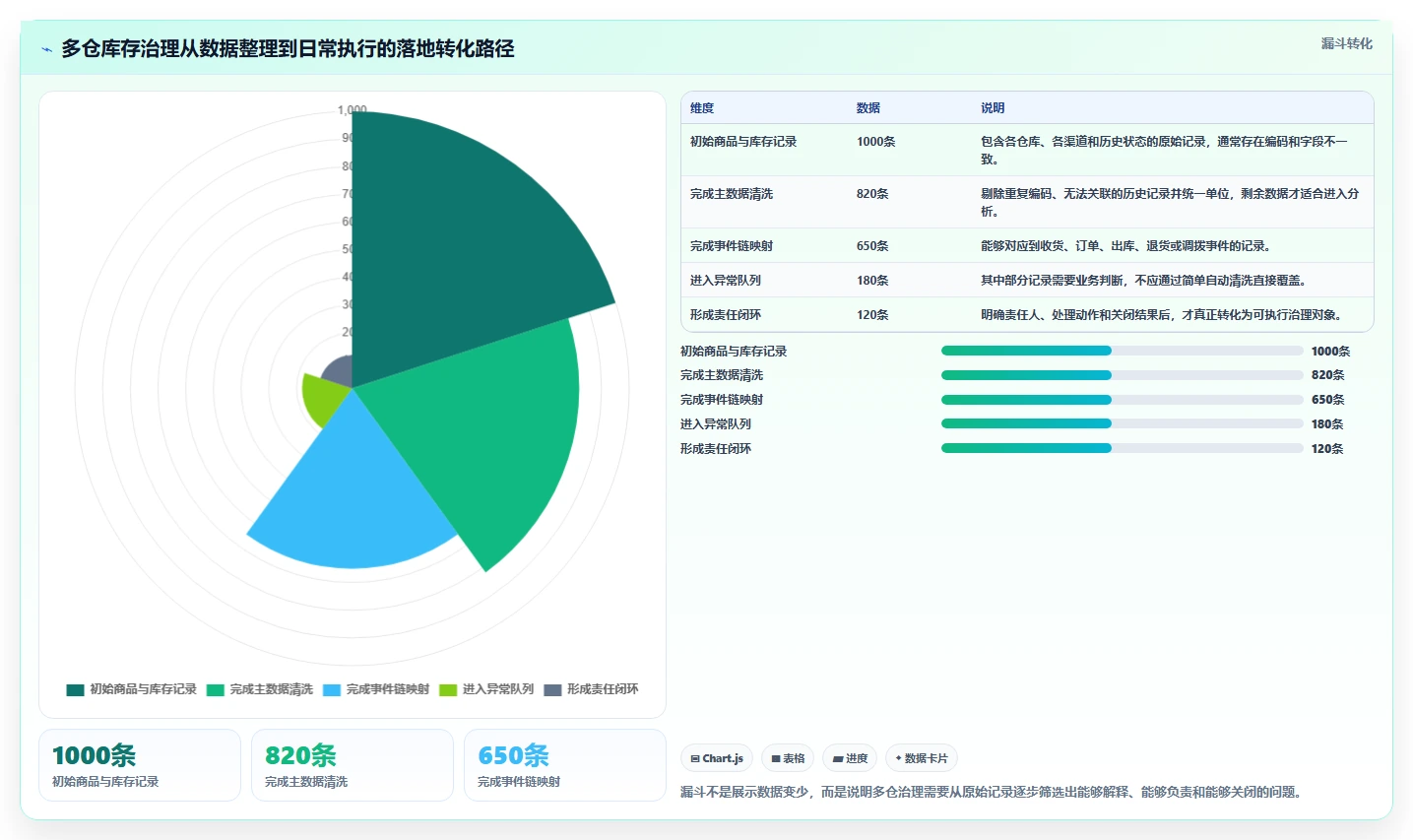
Task: Open the 820条 data card
Action: [x=353, y=765]
